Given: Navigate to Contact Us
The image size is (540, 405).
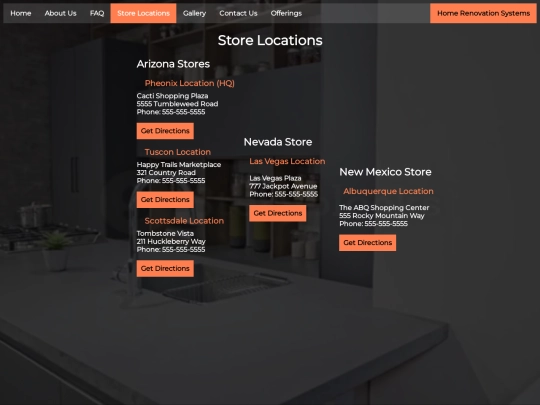Looking at the screenshot, I should point(238,13).
